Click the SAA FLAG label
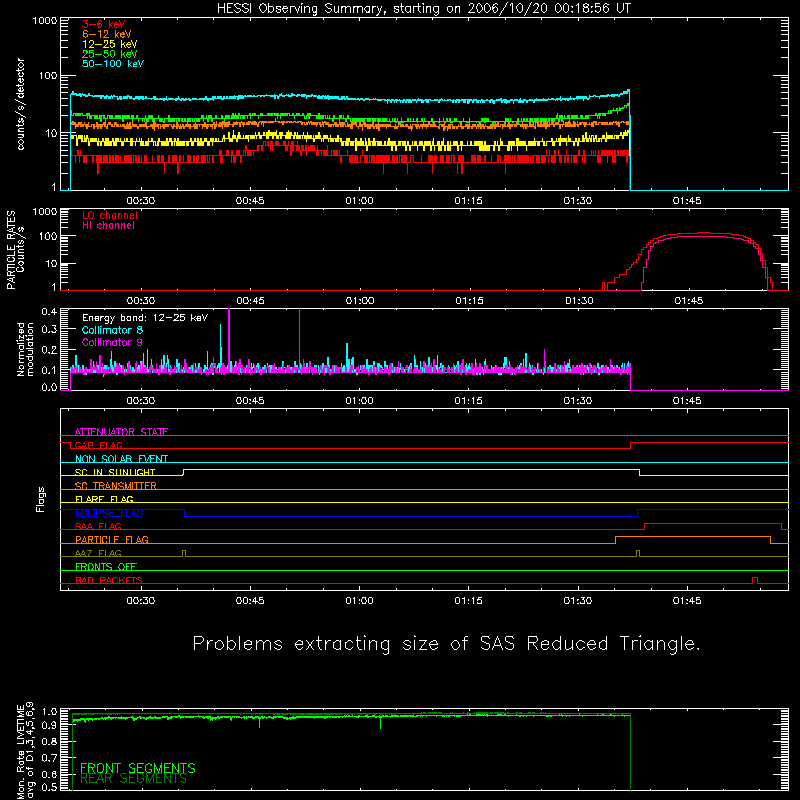This screenshot has width=800, height=800. [98, 526]
